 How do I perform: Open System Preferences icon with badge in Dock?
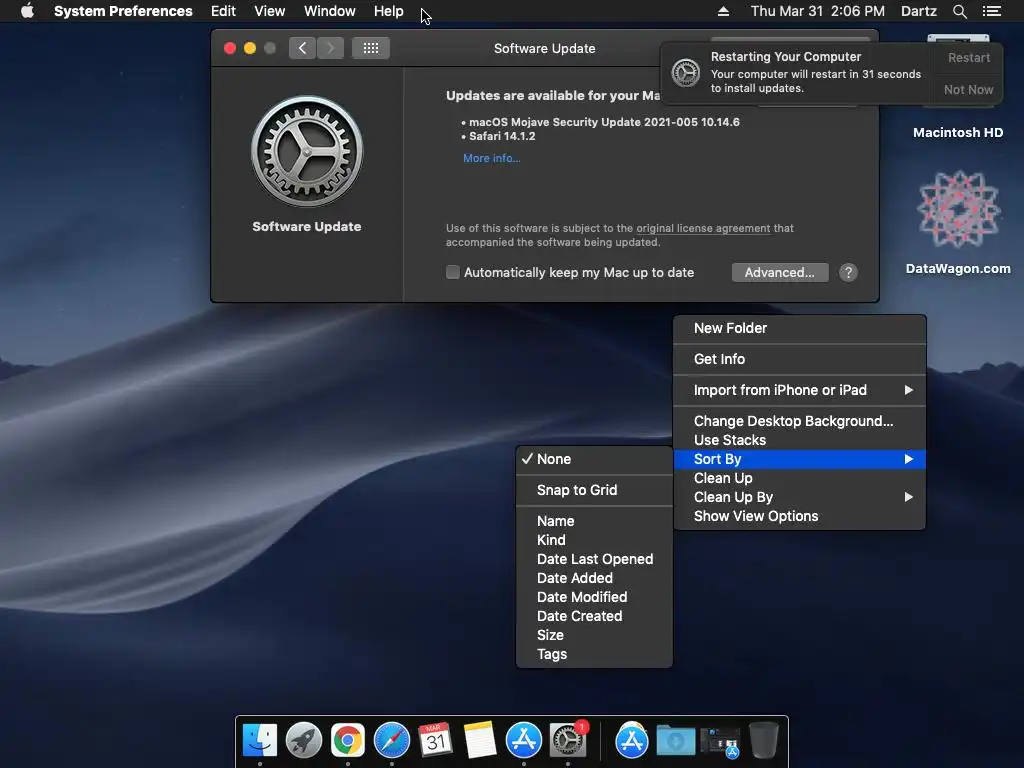point(568,741)
